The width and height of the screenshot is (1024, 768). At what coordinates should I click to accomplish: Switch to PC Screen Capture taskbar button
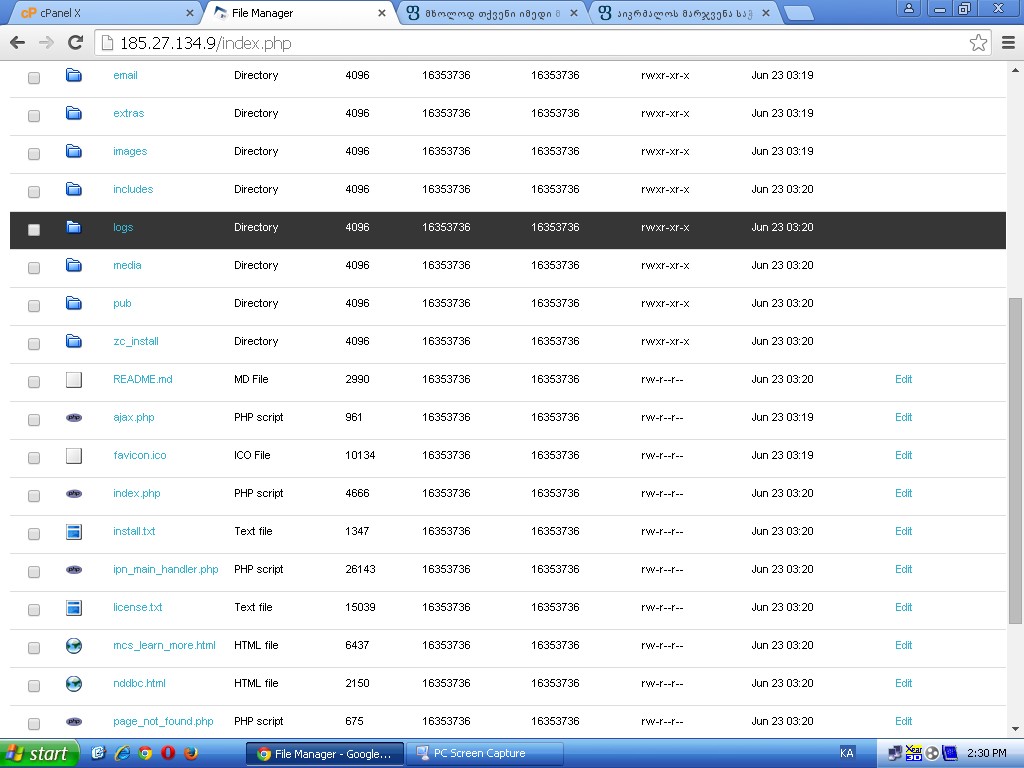pos(485,754)
